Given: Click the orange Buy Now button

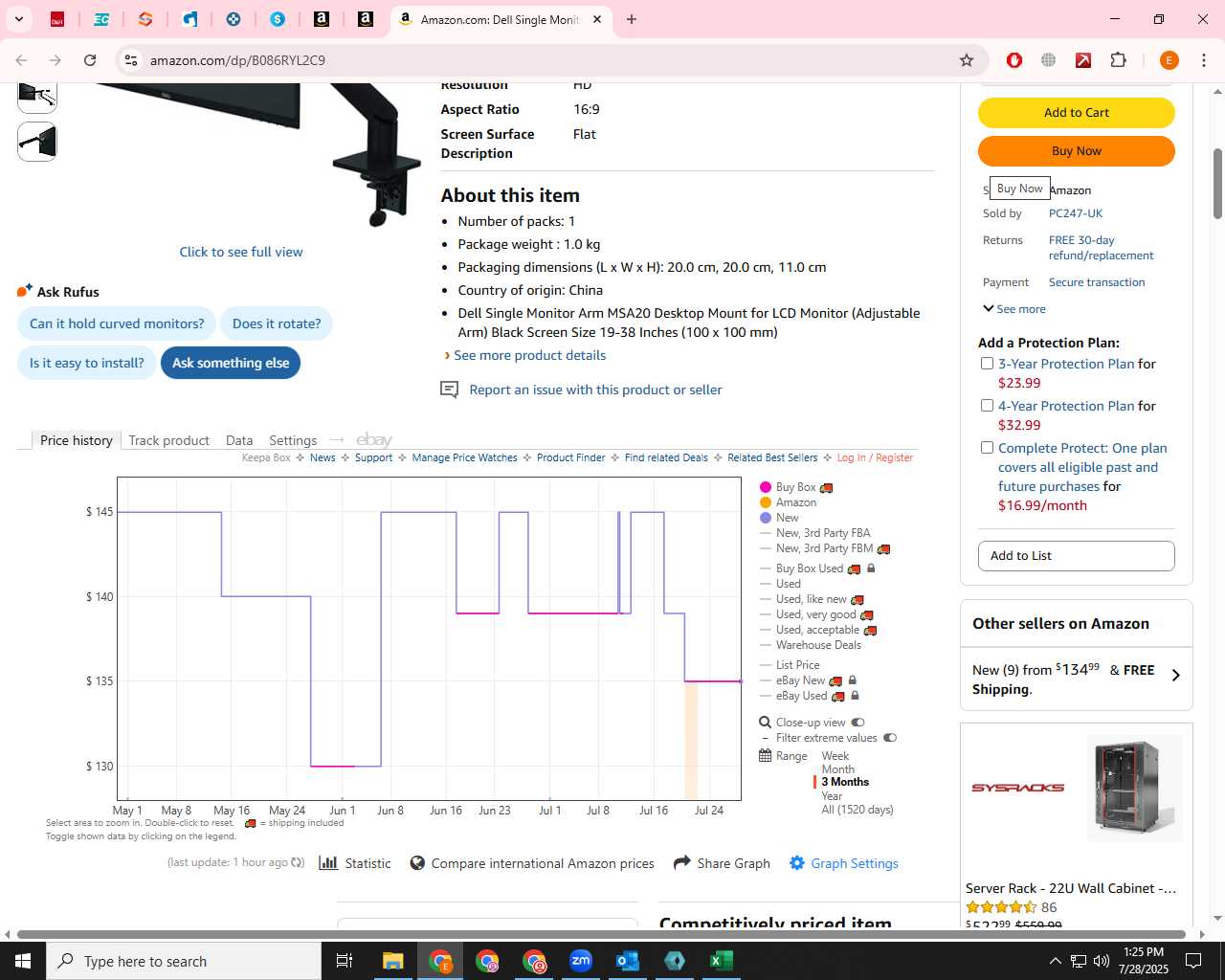Looking at the screenshot, I should click(1076, 151).
